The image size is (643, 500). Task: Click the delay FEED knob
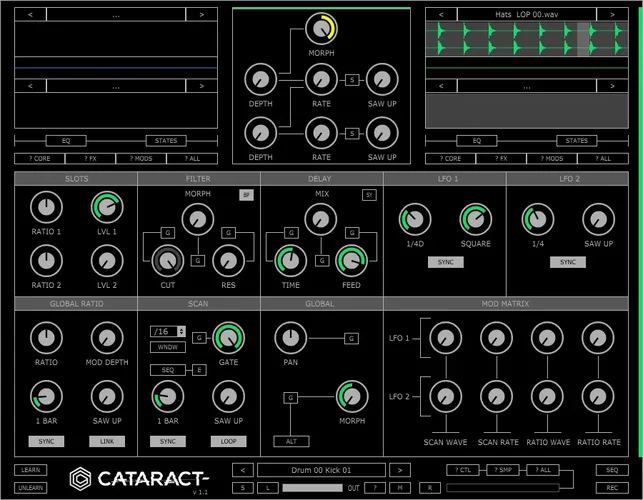[x=351, y=261]
